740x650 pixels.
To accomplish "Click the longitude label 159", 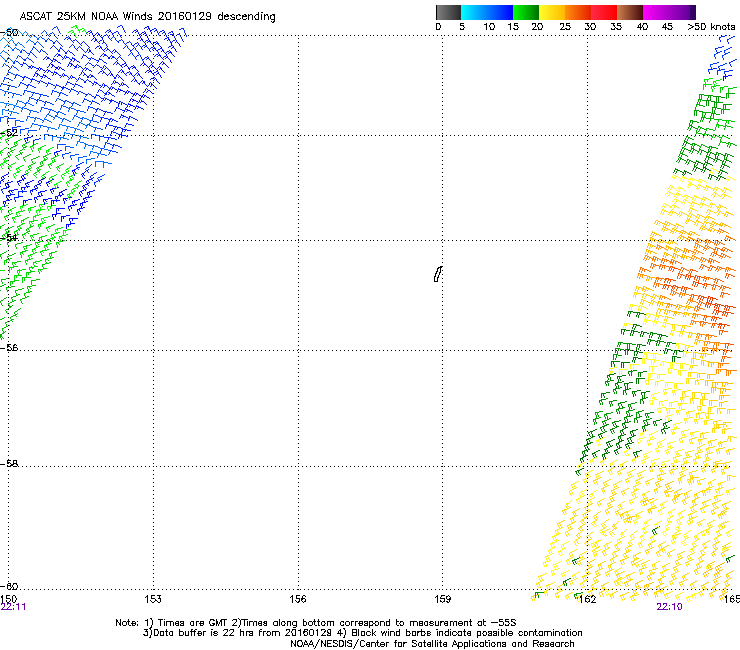I will (443, 599).
